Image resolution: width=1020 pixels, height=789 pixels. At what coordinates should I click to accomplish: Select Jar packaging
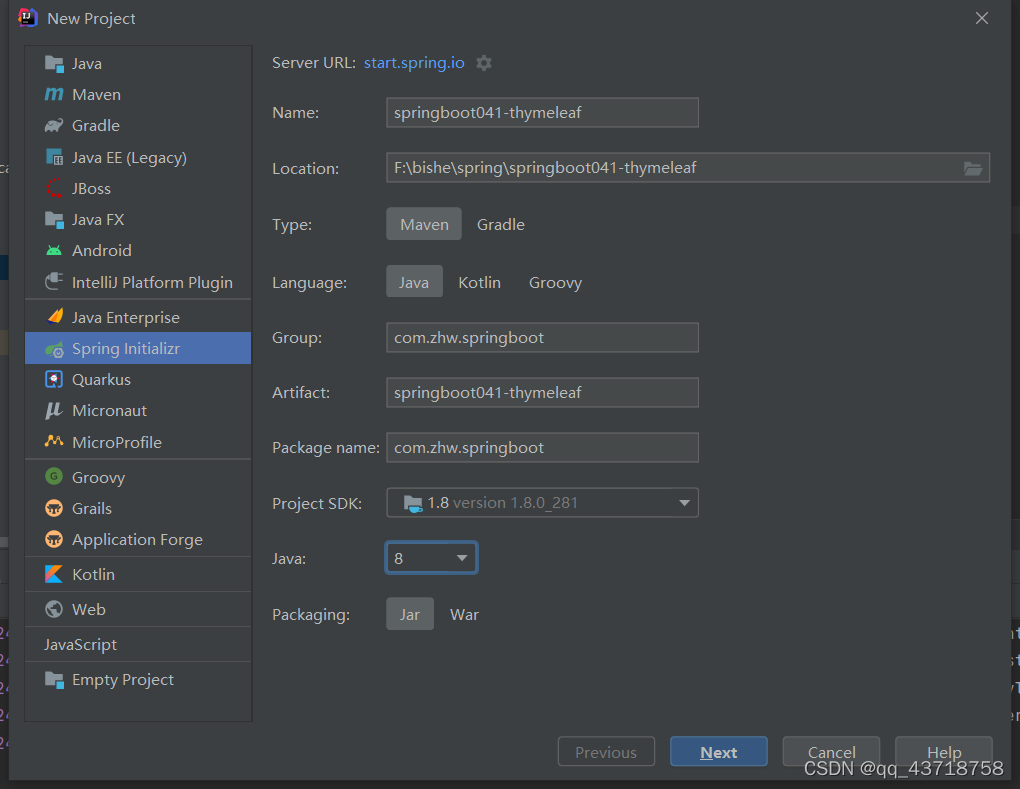coord(410,614)
